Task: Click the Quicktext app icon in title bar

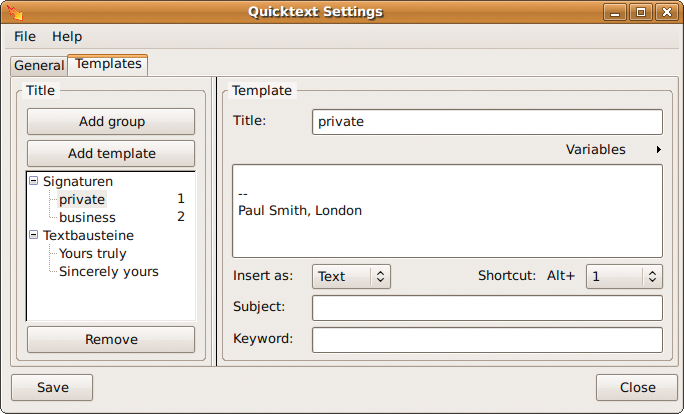Action: click(x=15, y=12)
